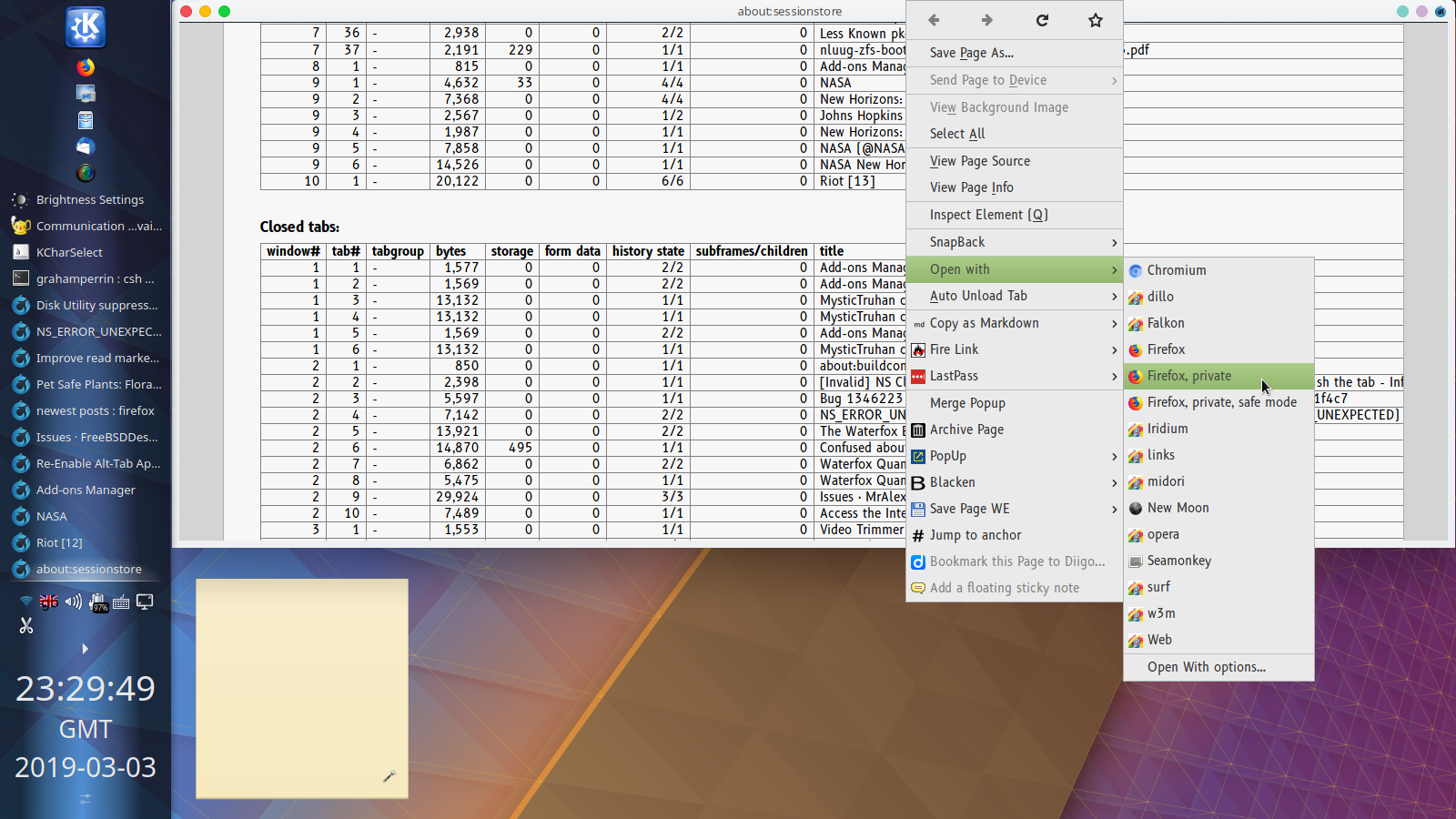Click the Back arrow in context menu
Viewport: 1456px width, 819px height.
coord(934,20)
